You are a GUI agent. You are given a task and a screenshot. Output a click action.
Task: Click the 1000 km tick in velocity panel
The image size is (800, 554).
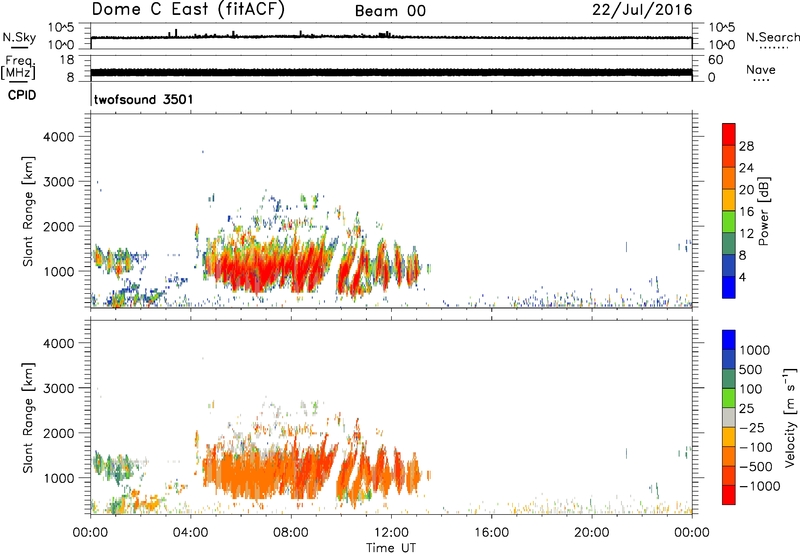(58, 478)
